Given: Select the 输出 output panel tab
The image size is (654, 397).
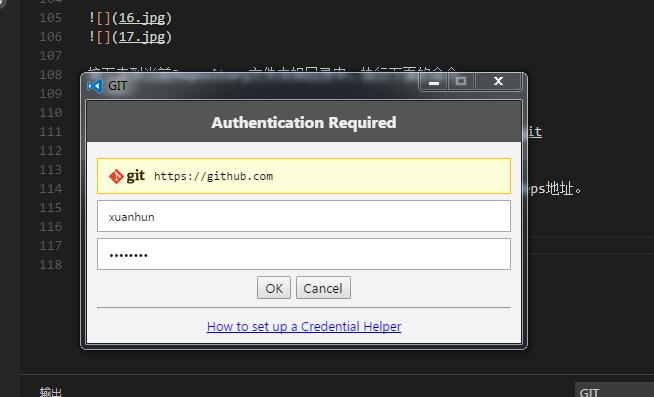Looking at the screenshot, I should coord(51,392).
